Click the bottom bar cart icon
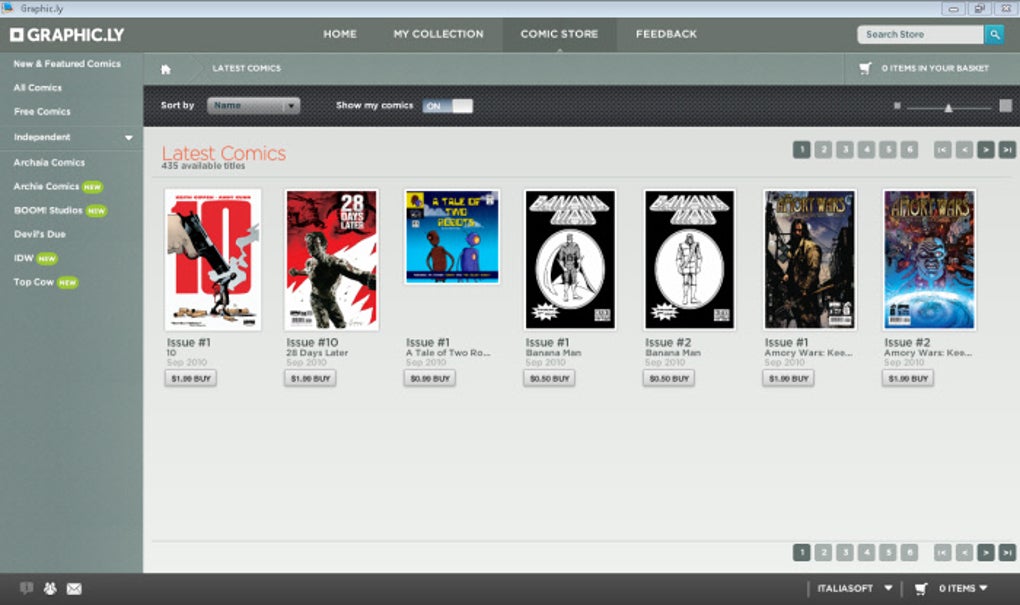Viewport: 1020px width, 605px height. tap(921, 589)
